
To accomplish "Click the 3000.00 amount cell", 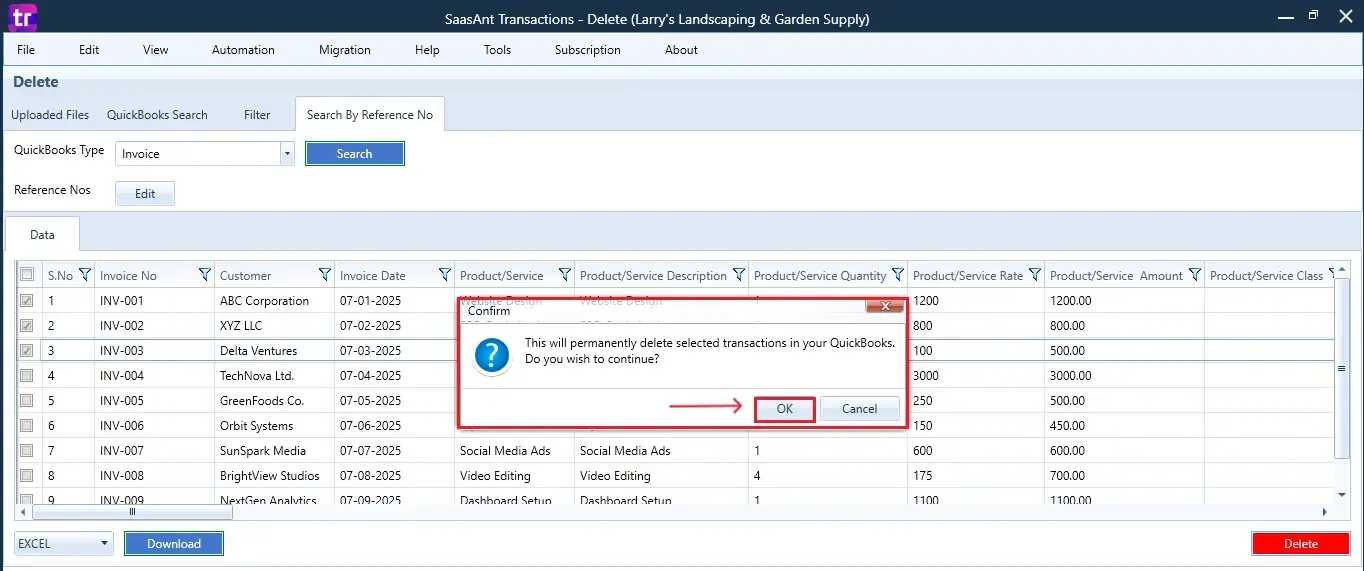I will [1124, 375].
